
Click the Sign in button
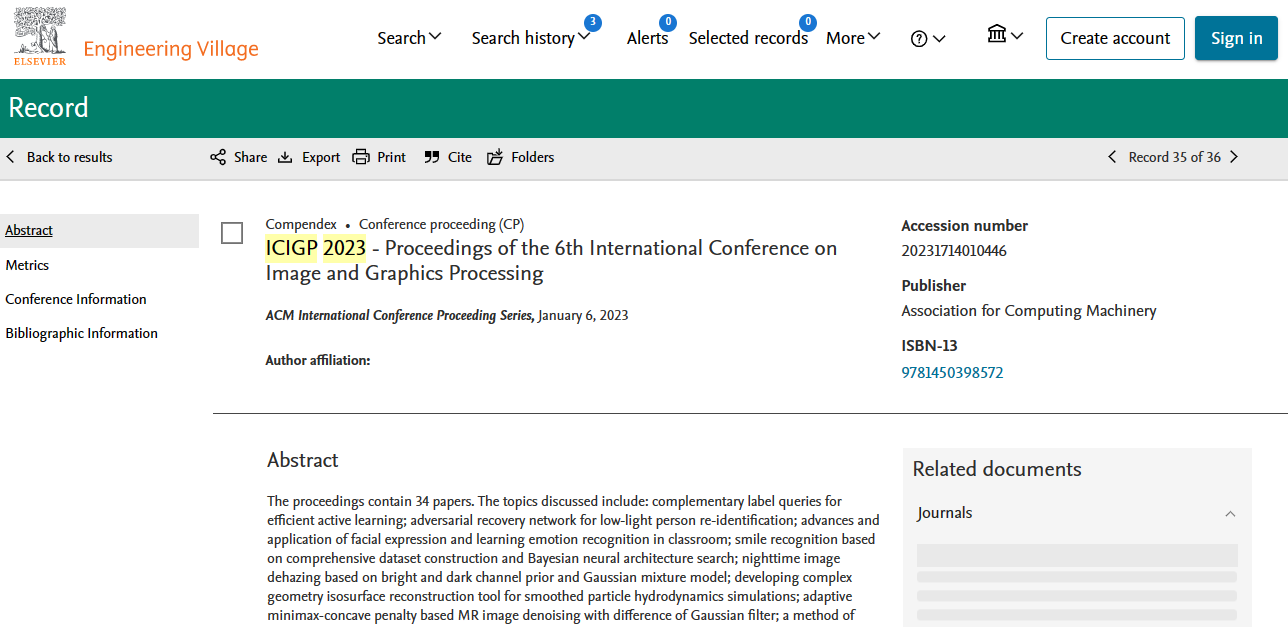point(1236,38)
